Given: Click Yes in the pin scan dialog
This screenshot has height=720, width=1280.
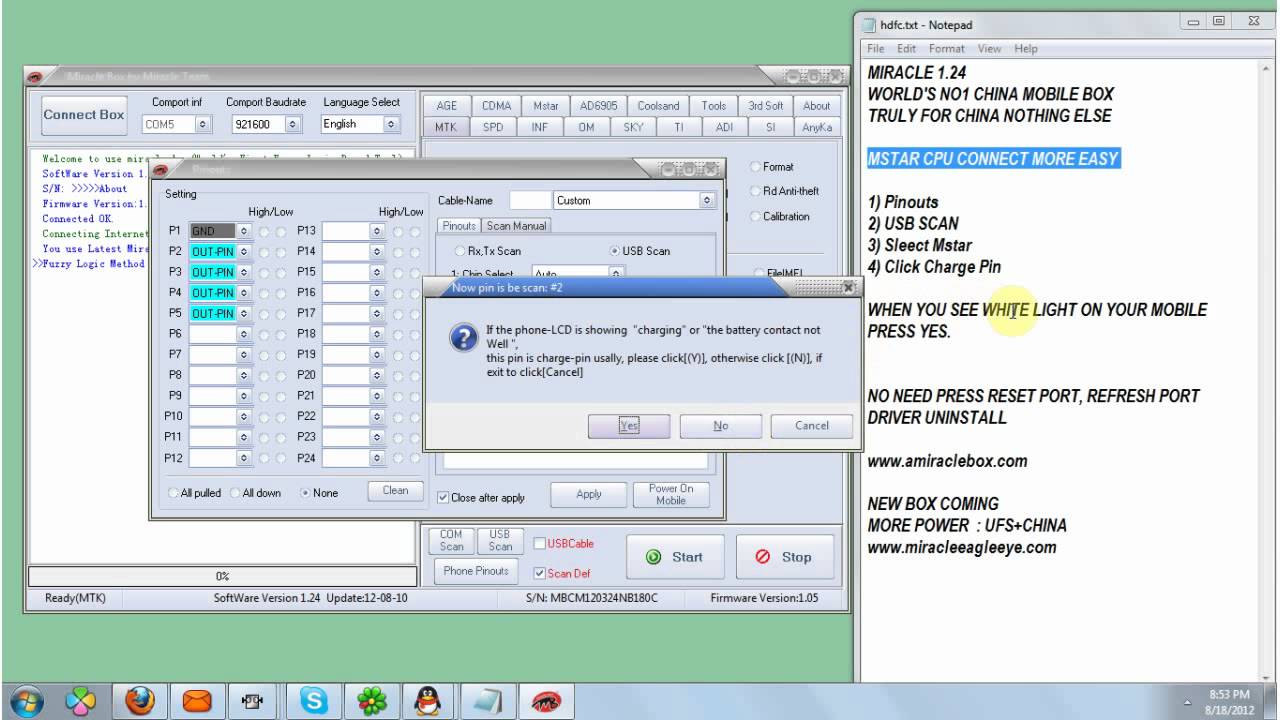Looking at the screenshot, I should click(628, 425).
